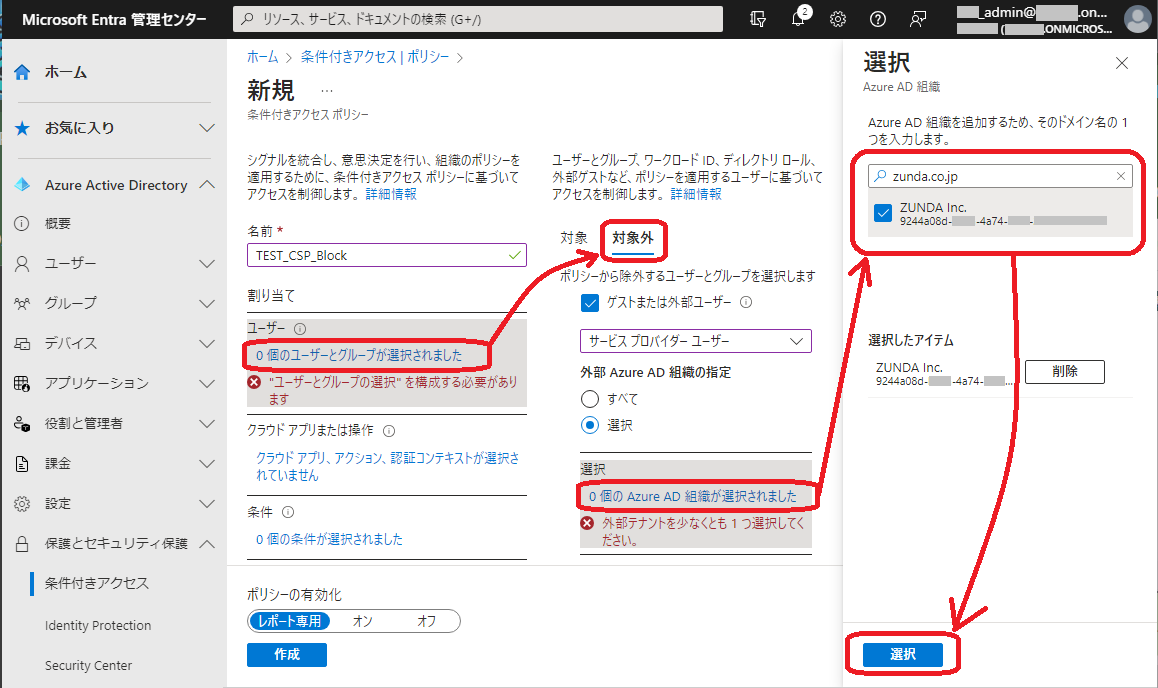Collapse 保護とセキュリティ保護 section
The image size is (1158, 688).
pos(208,544)
